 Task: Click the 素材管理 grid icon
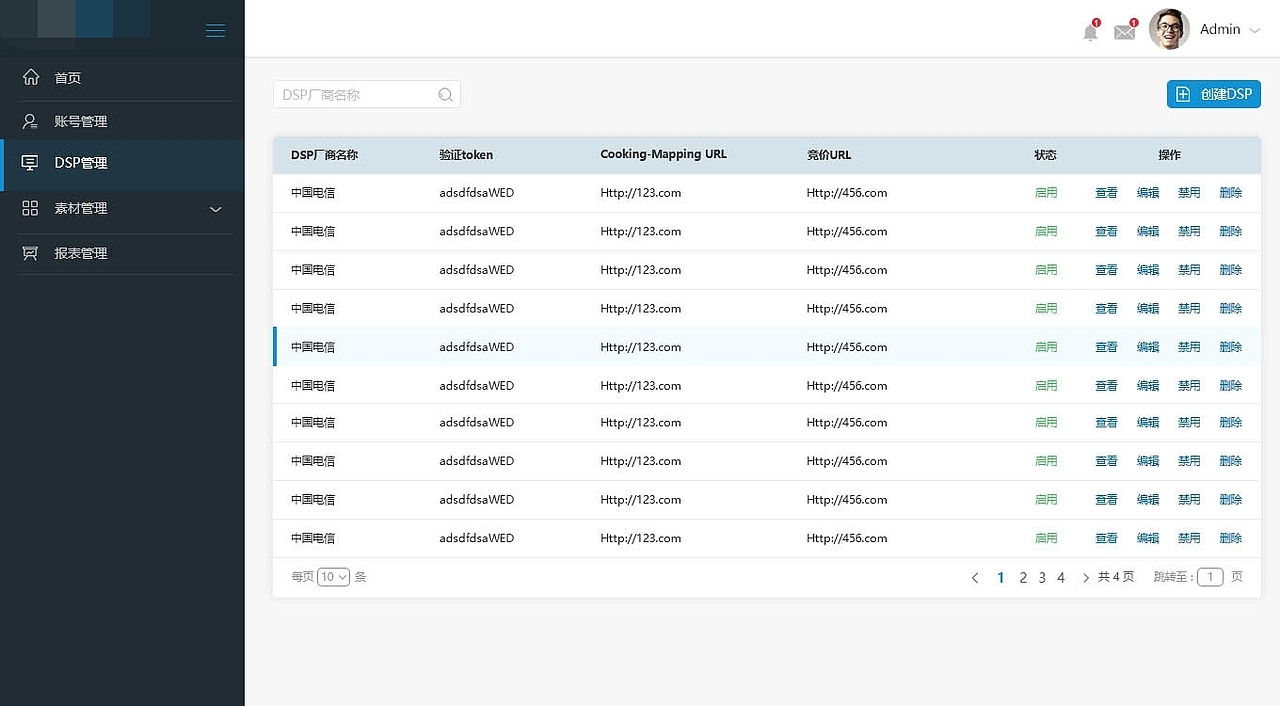click(31, 208)
